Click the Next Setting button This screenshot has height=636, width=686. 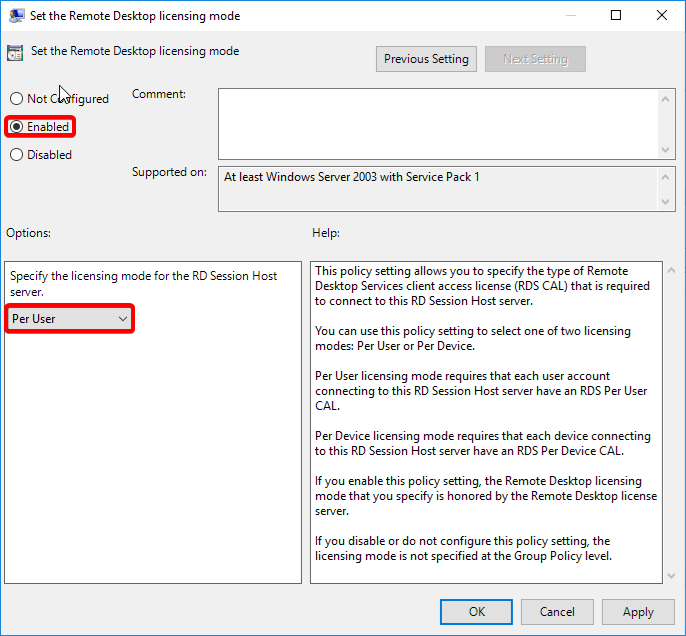[535, 59]
